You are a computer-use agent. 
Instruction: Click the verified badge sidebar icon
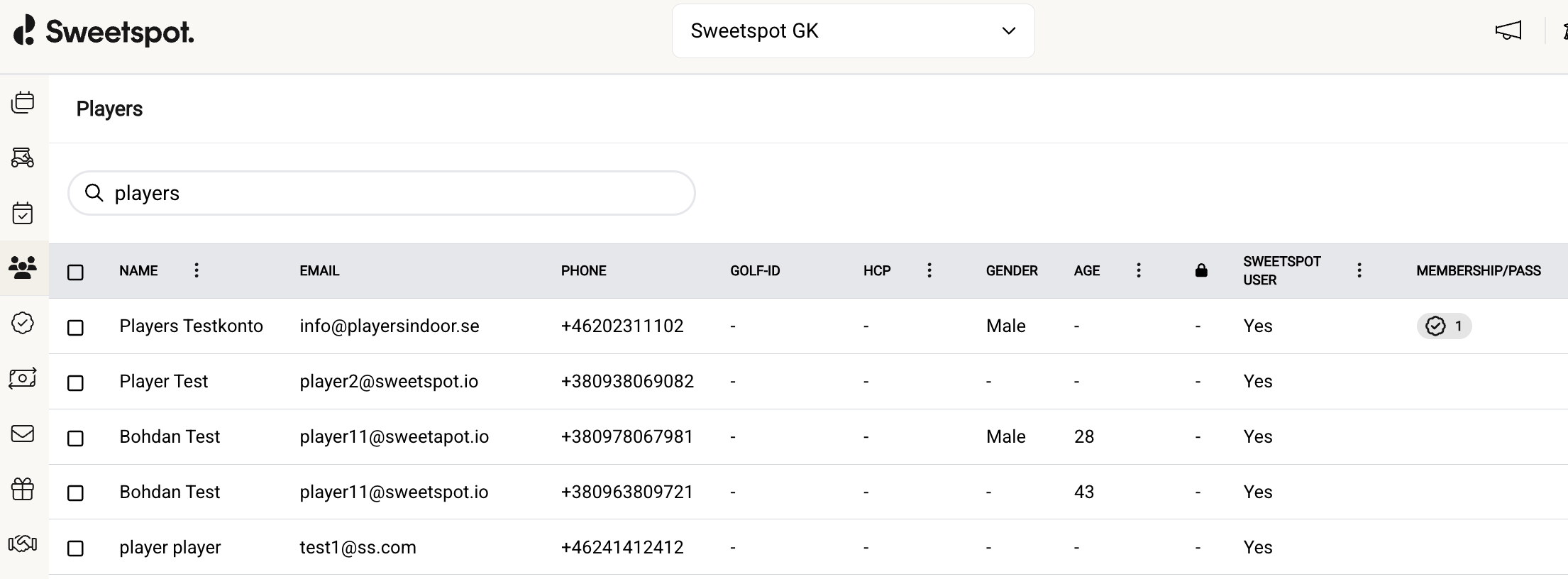[x=23, y=323]
